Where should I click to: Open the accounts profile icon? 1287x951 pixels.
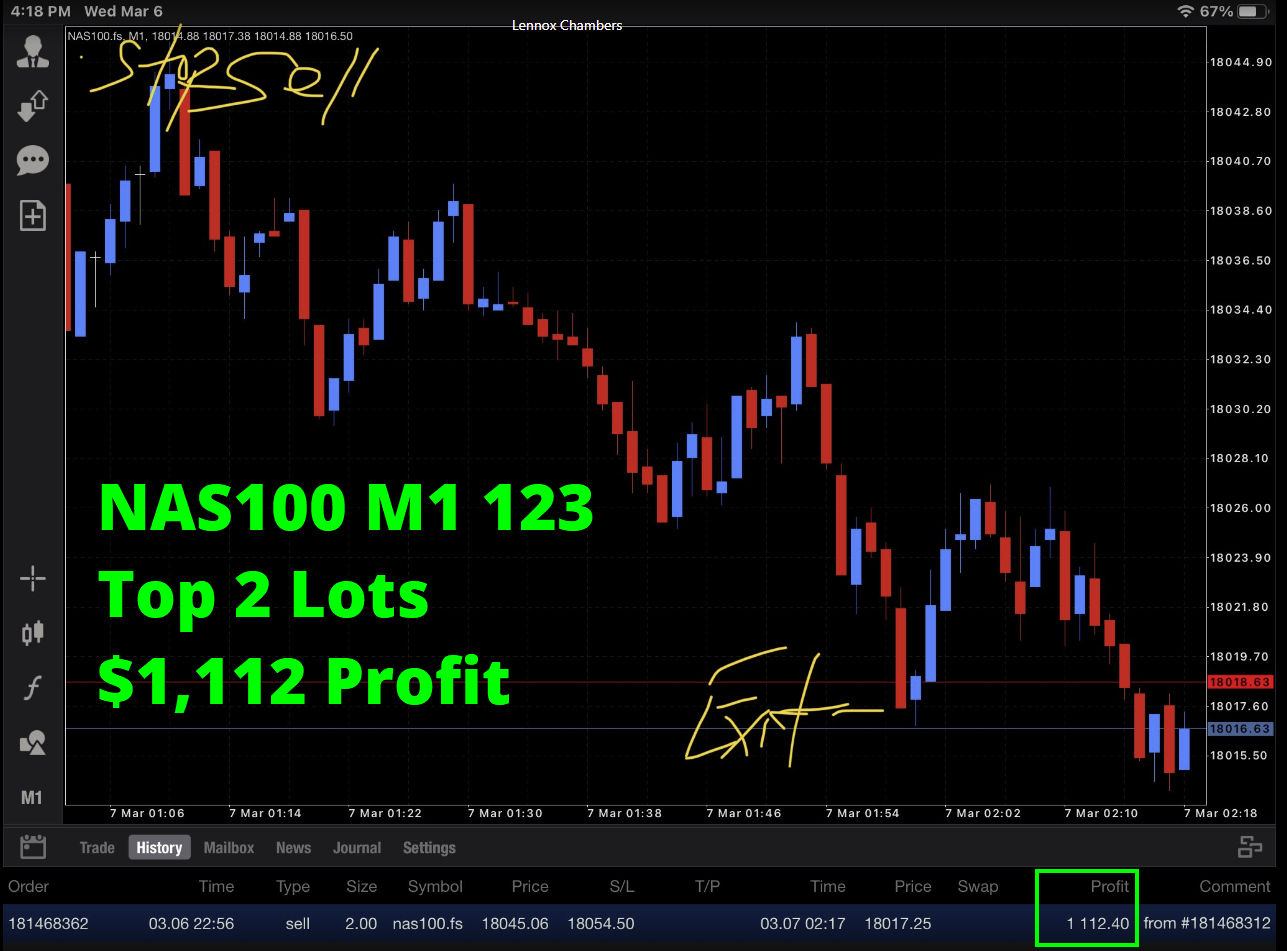tap(33, 52)
